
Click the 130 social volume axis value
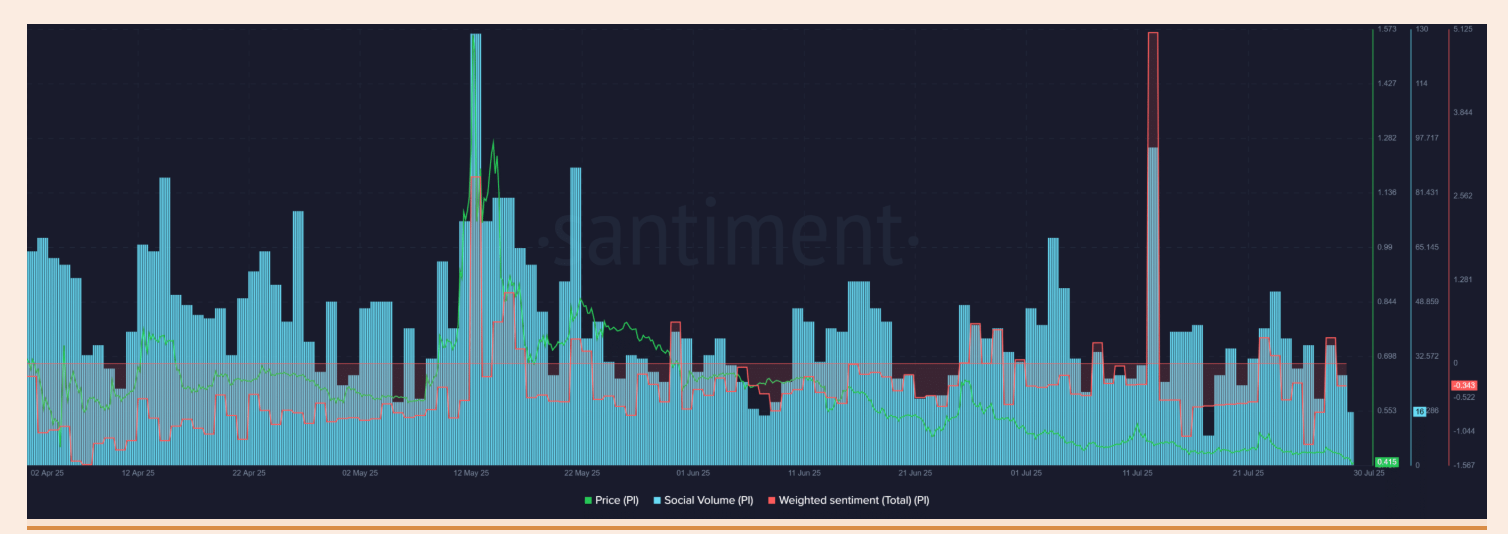[x=1421, y=30]
